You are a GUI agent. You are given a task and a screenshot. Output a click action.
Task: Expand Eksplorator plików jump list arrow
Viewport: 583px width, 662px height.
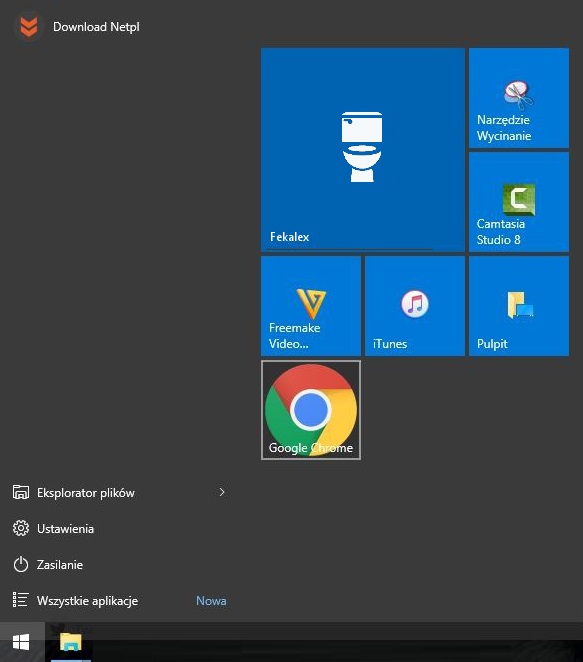(222, 492)
